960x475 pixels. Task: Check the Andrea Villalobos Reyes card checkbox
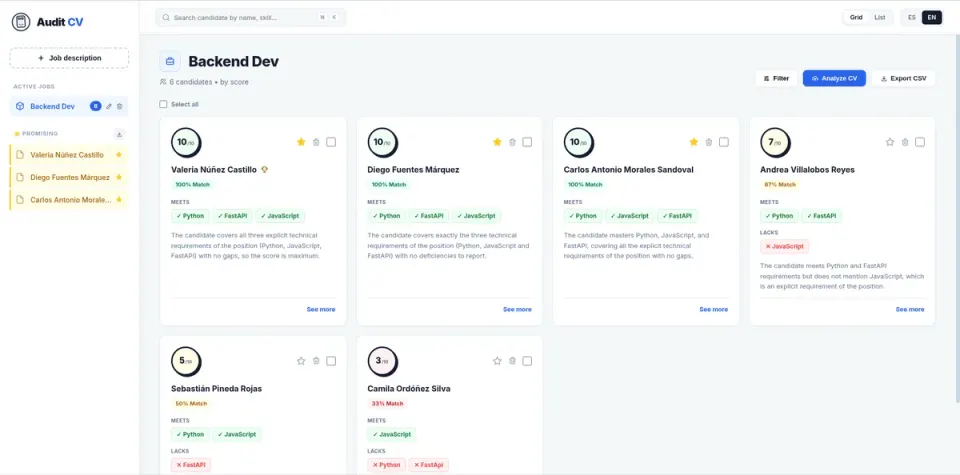[920, 142]
